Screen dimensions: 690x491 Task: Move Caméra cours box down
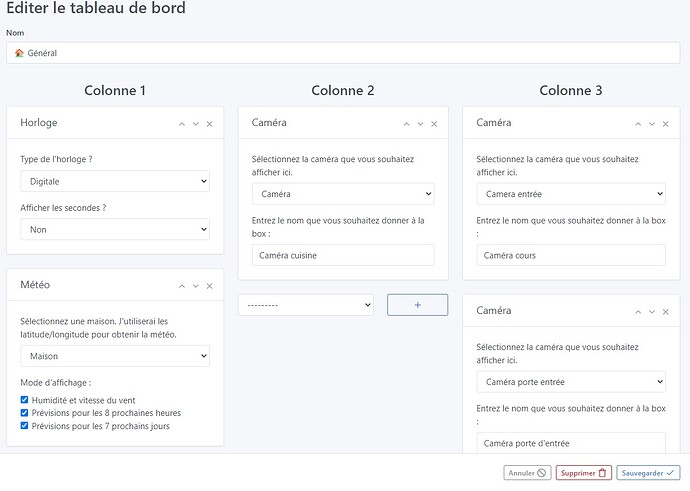652,124
